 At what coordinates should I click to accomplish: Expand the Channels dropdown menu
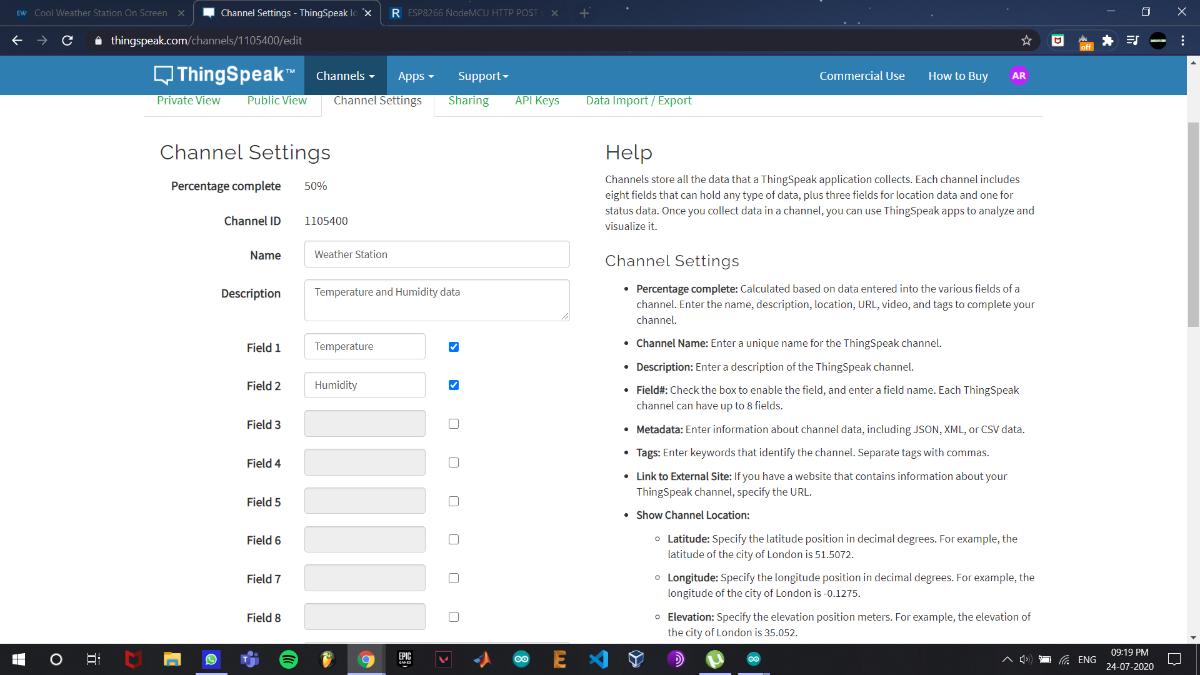click(345, 76)
